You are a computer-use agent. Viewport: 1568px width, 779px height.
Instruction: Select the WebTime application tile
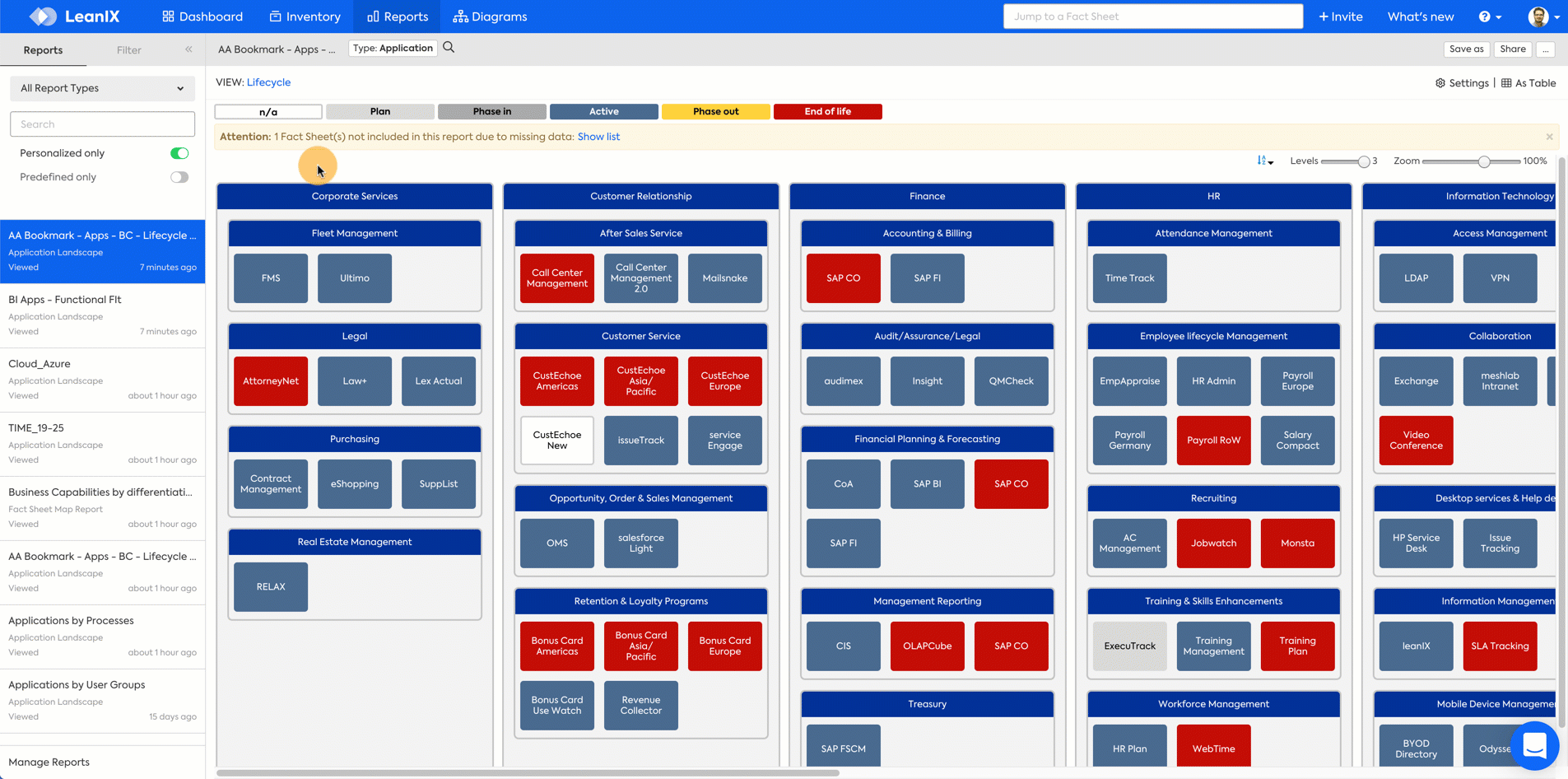click(1214, 748)
